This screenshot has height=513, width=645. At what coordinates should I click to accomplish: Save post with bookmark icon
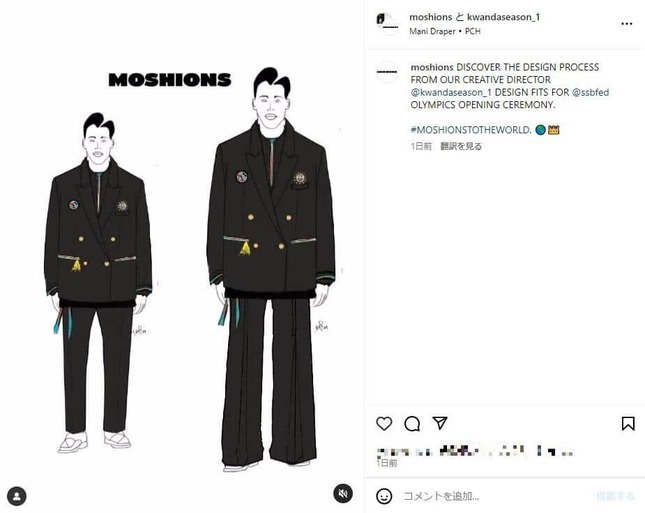(x=628, y=423)
